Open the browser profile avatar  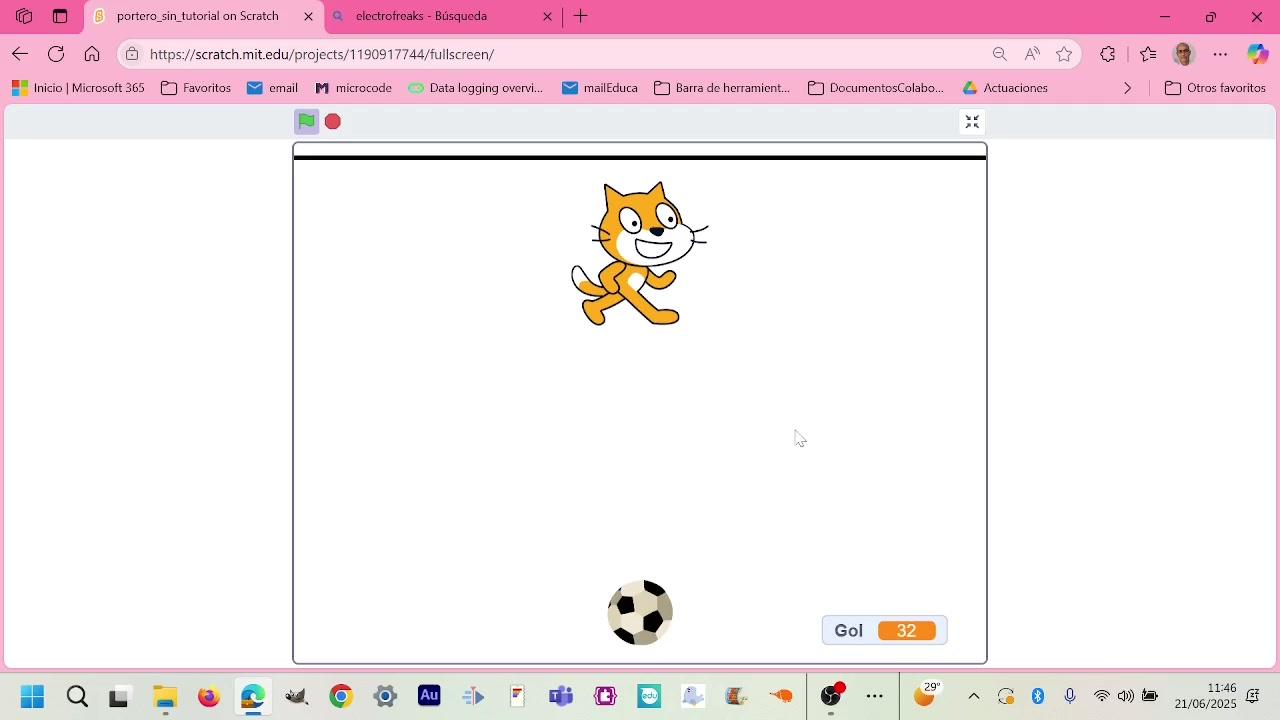[1184, 54]
